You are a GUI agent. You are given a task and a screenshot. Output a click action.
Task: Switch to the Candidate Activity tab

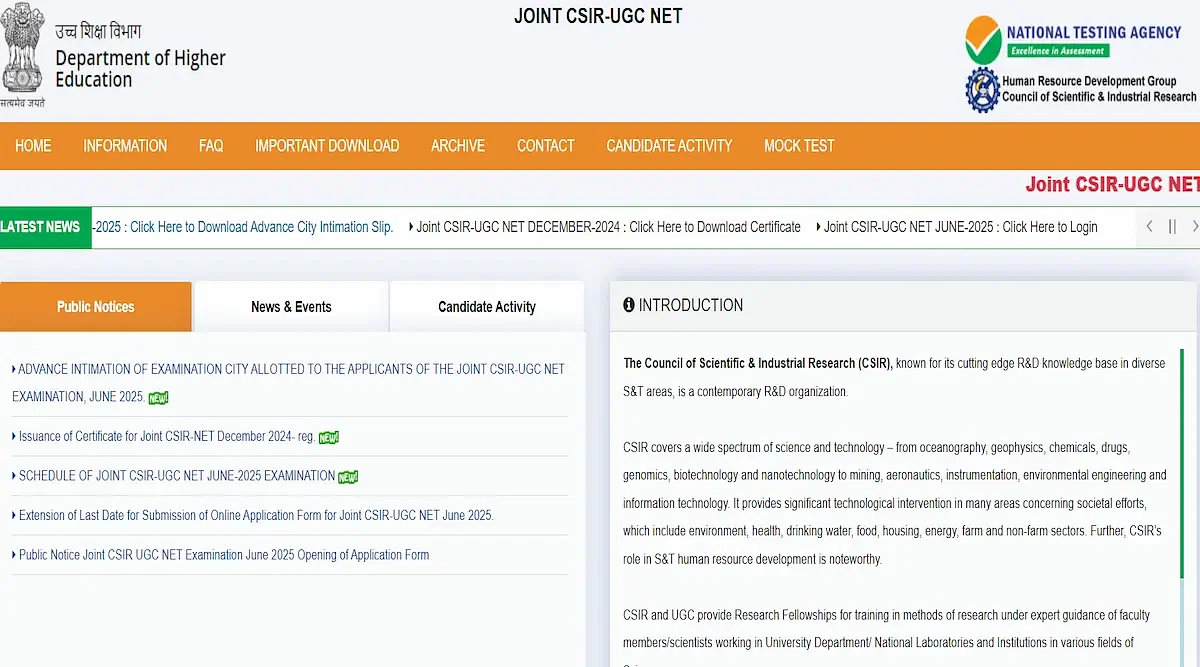point(487,307)
